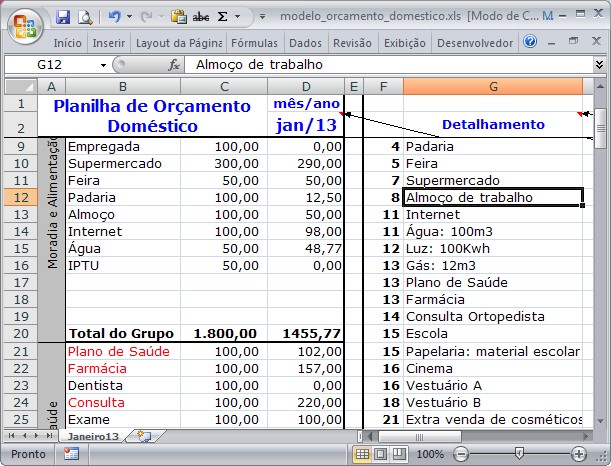This screenshot has width=611, height=466.
Task: Switch to the Início ribbon tab
Action: point(67,43)
